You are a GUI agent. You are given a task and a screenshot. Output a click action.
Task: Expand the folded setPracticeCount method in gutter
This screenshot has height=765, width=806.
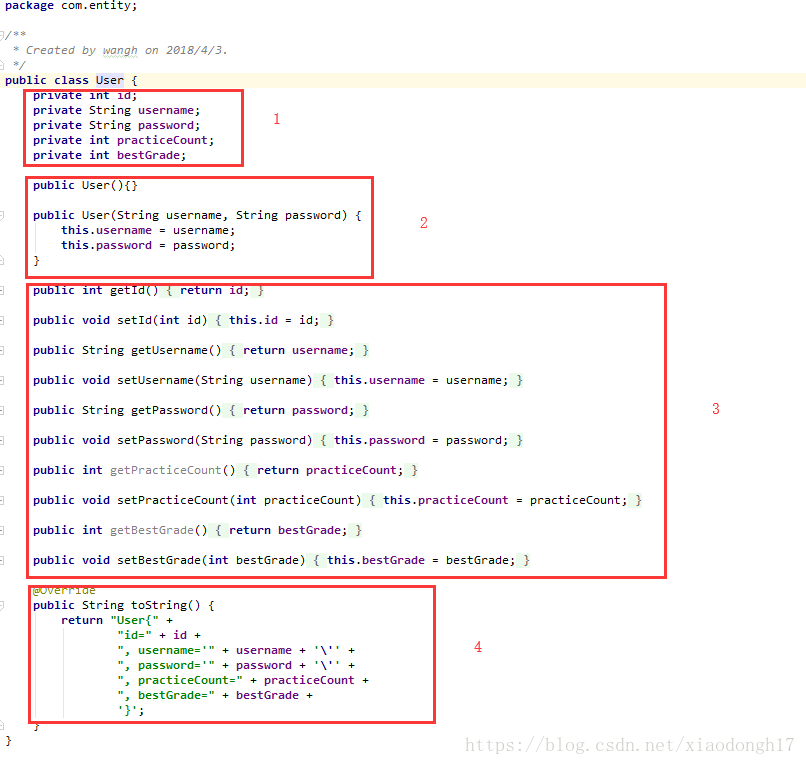pyautogui.click(x=2, y=500)
